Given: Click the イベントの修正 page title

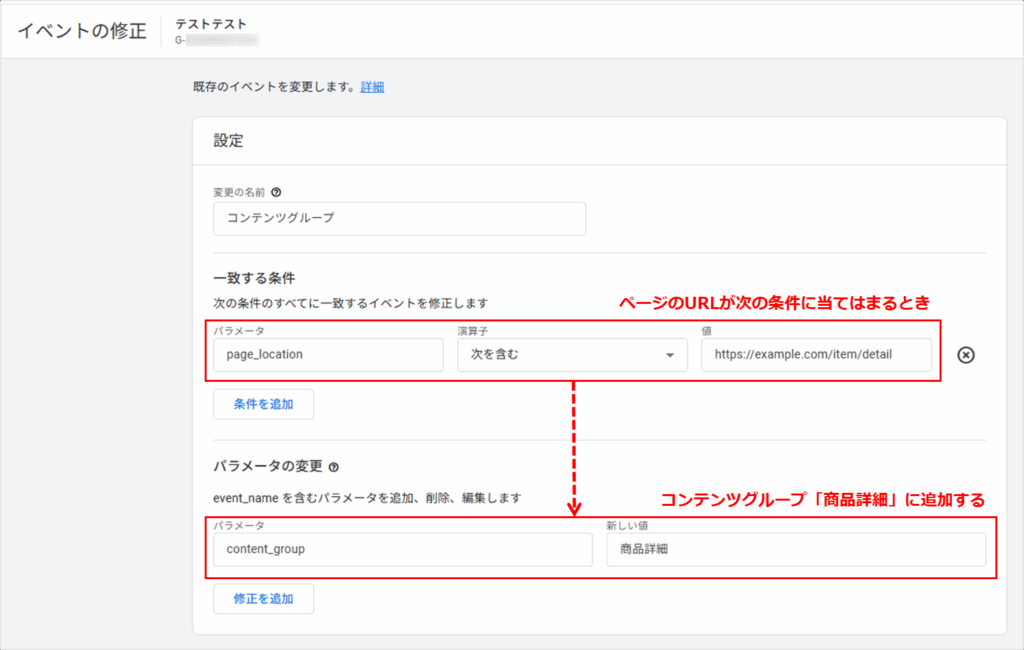Looking at the screenshot, I should (x=82, y=30).
